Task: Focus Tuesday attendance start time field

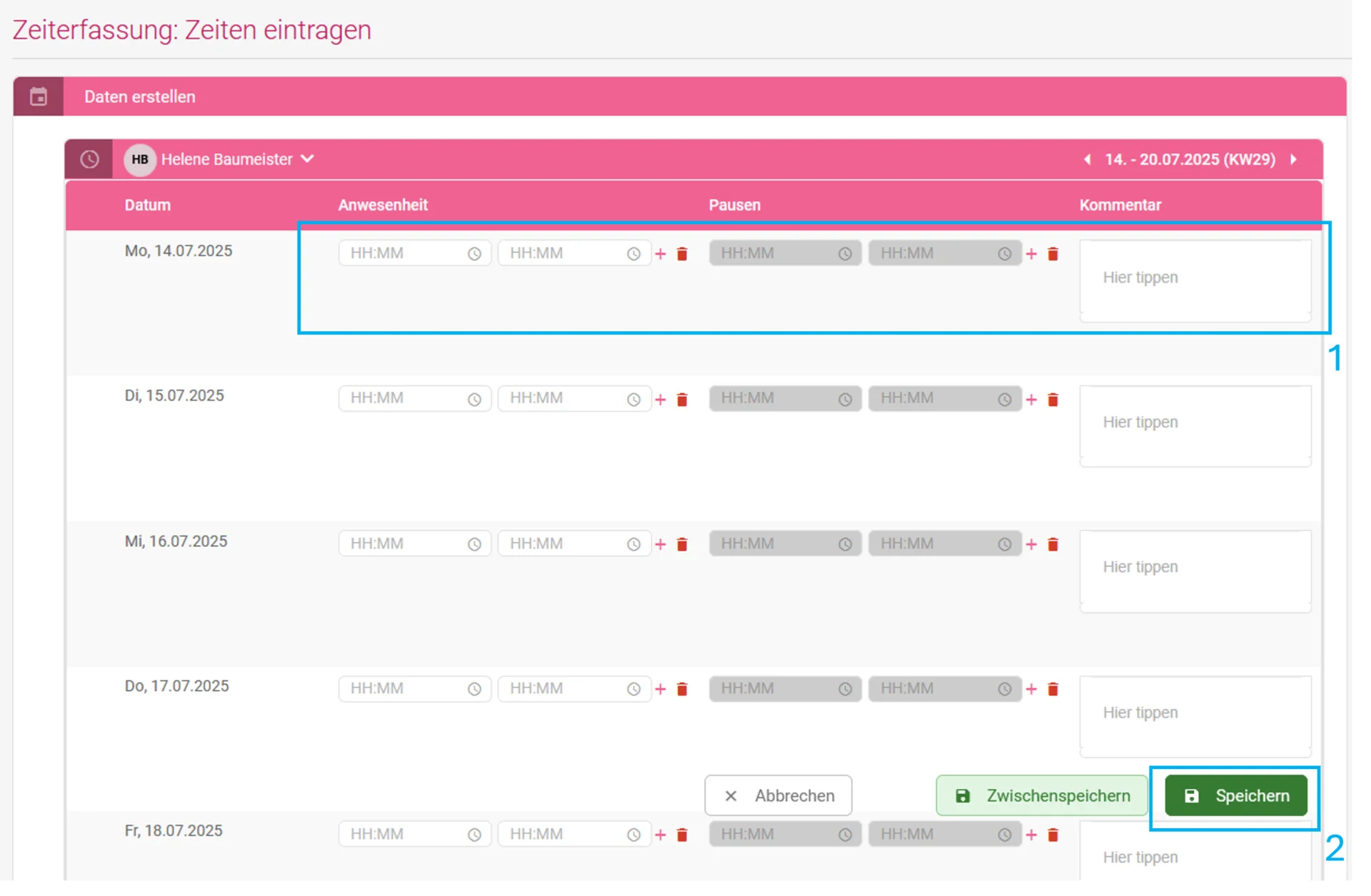Action: pos(414,399)
